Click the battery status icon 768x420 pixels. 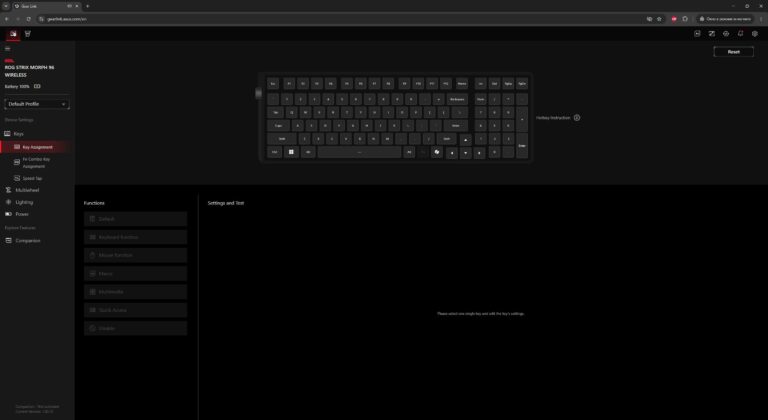[x=37, y=86]
